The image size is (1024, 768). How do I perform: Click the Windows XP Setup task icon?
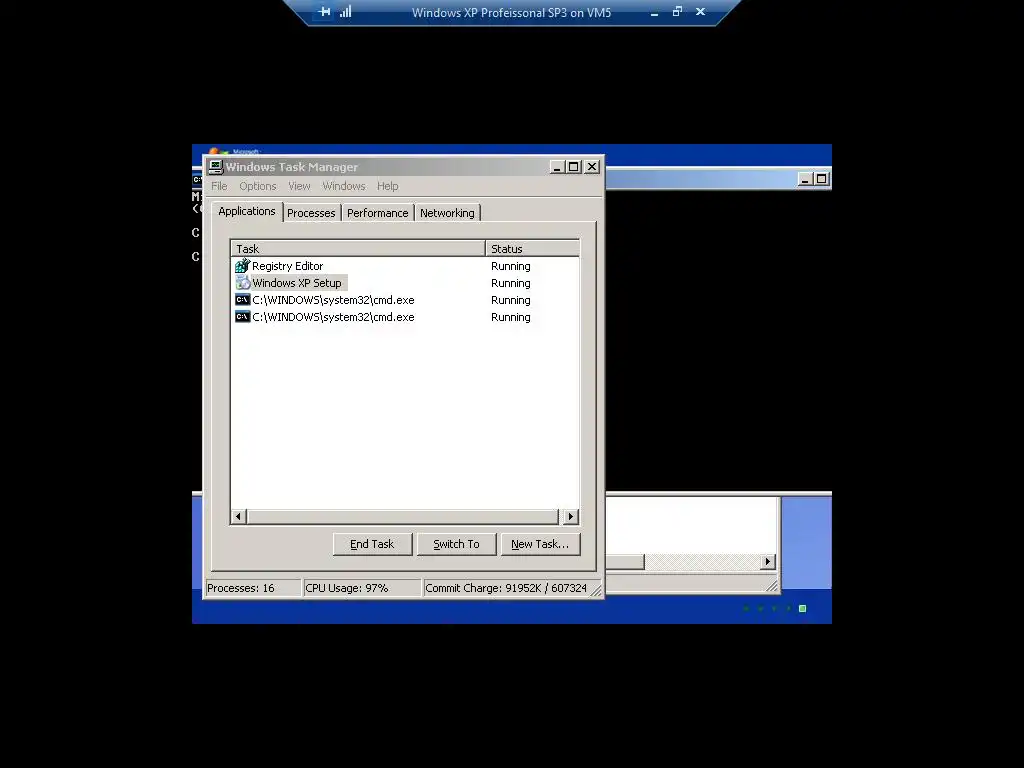[242, 283]
